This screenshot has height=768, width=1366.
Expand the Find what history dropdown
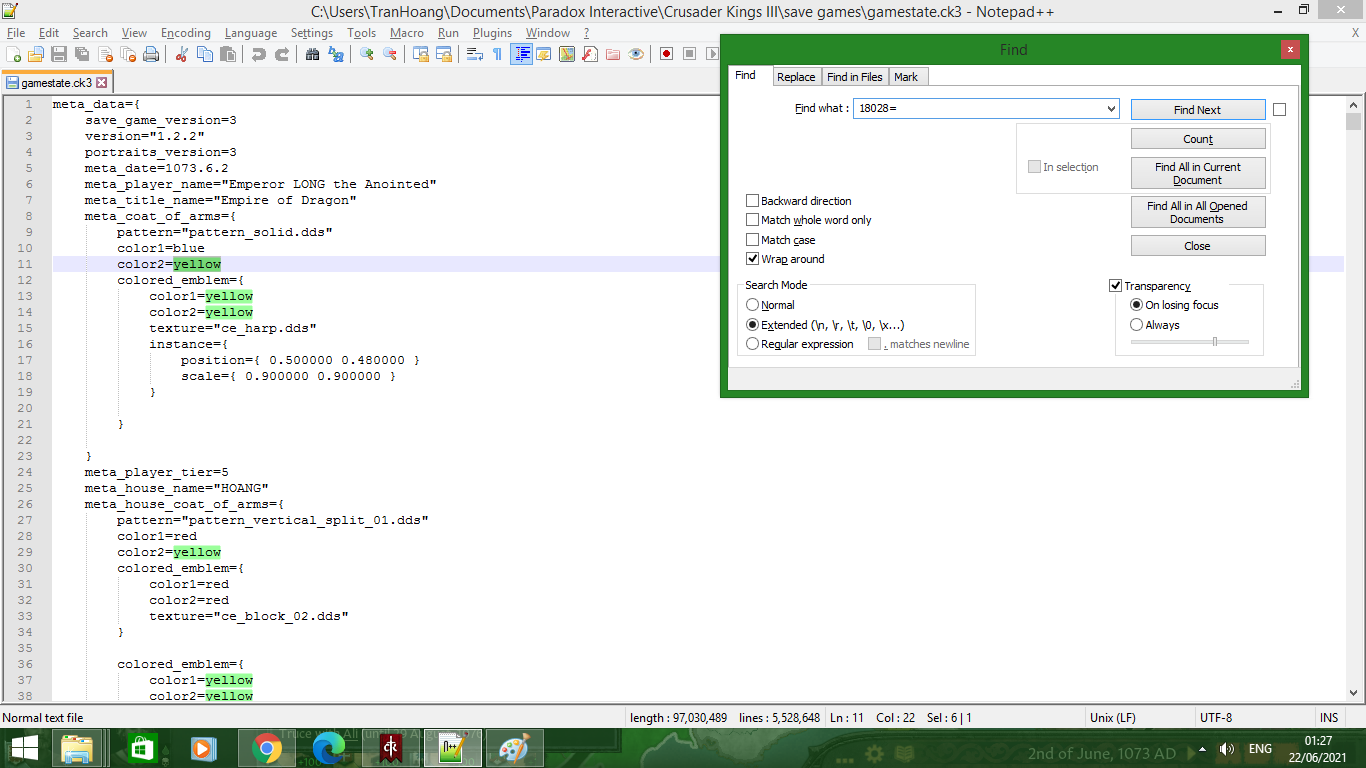1111,109
